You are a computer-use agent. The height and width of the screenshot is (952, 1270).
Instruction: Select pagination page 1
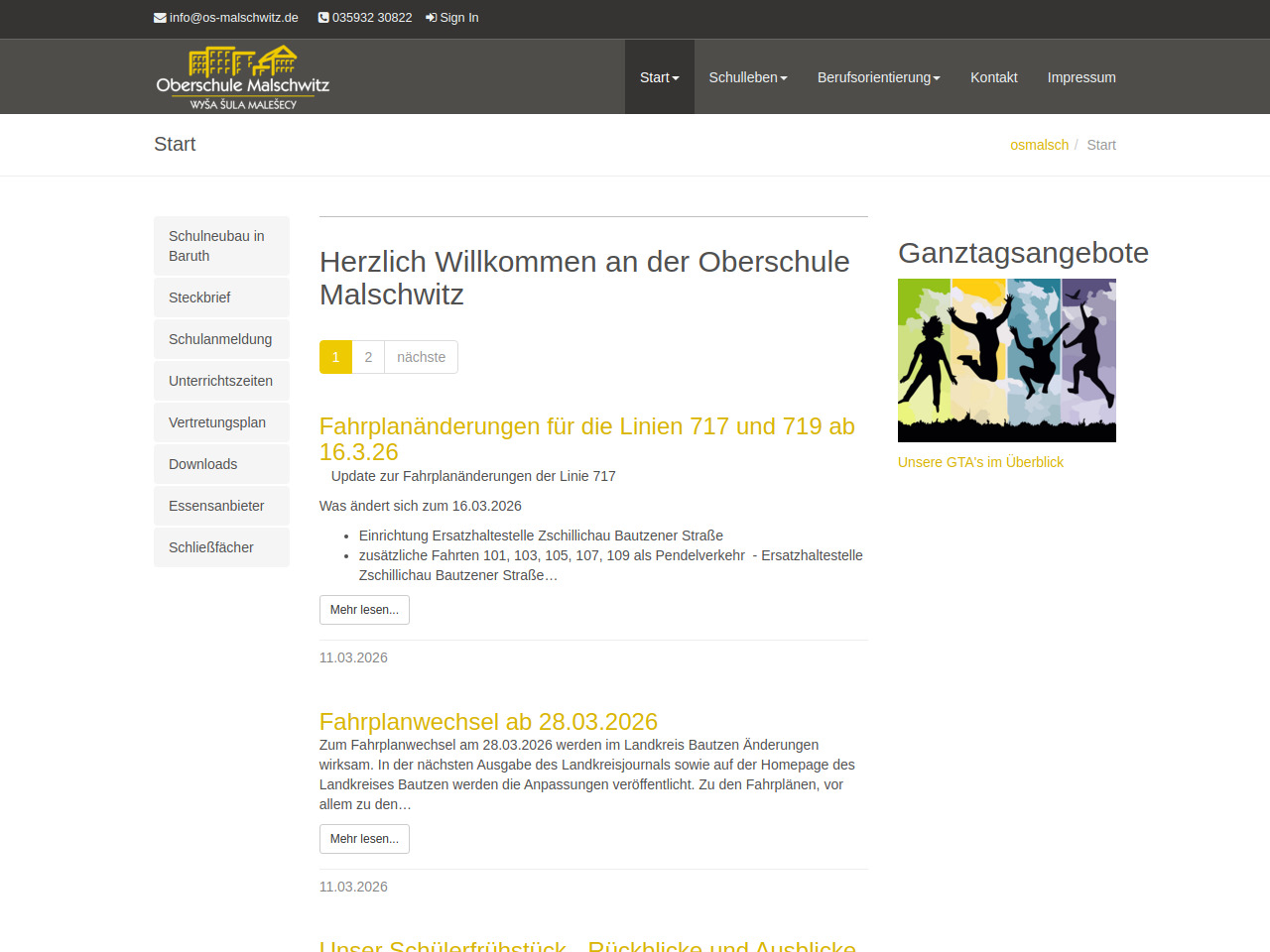tap(335, 357)
